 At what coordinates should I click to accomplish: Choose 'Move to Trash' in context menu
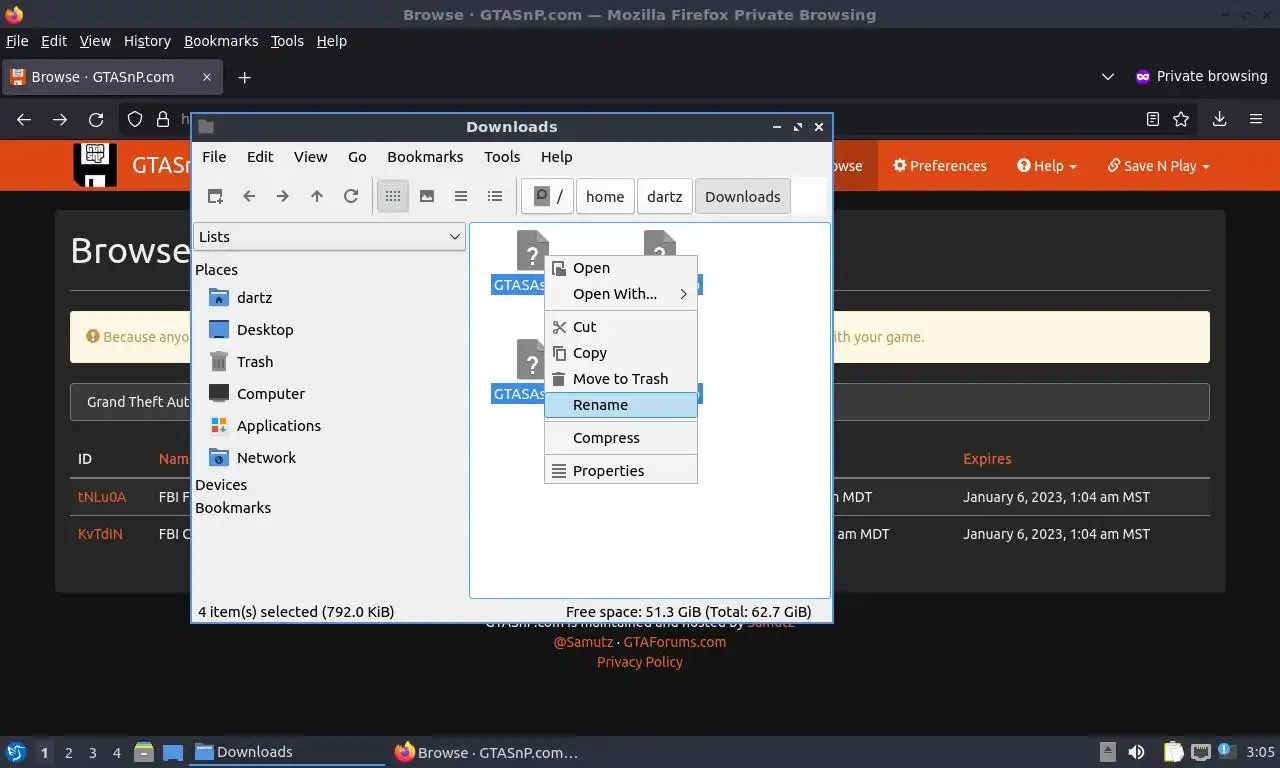620,379
